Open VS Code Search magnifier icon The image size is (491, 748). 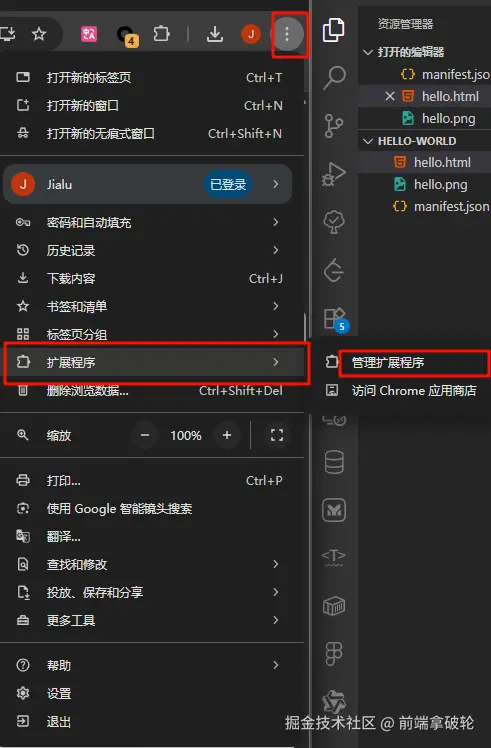[x=334, y=77]
